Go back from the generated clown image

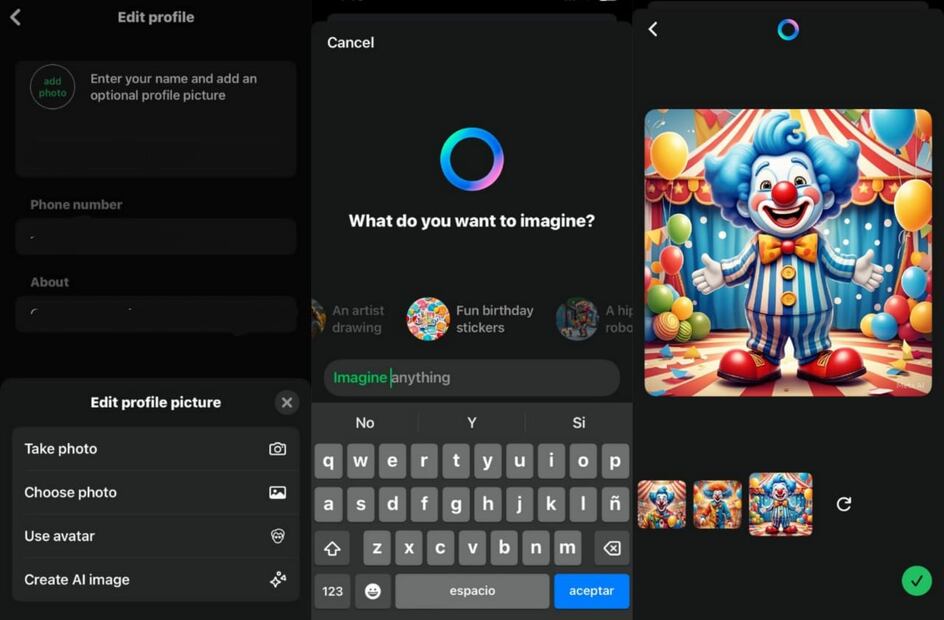[653, 29]
